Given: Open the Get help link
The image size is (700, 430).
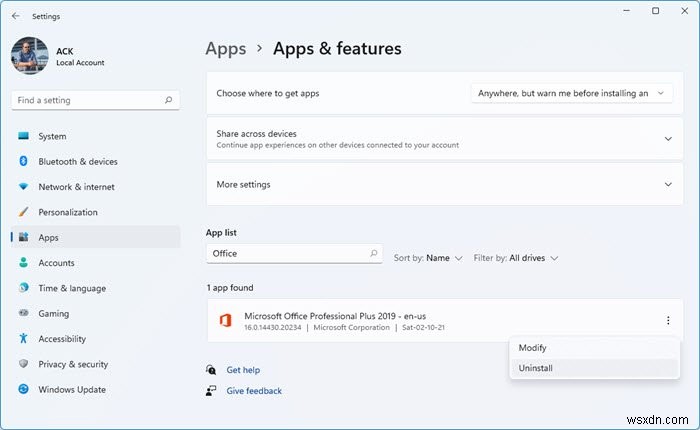Looking at the screenshot, I should pos(243,370).
